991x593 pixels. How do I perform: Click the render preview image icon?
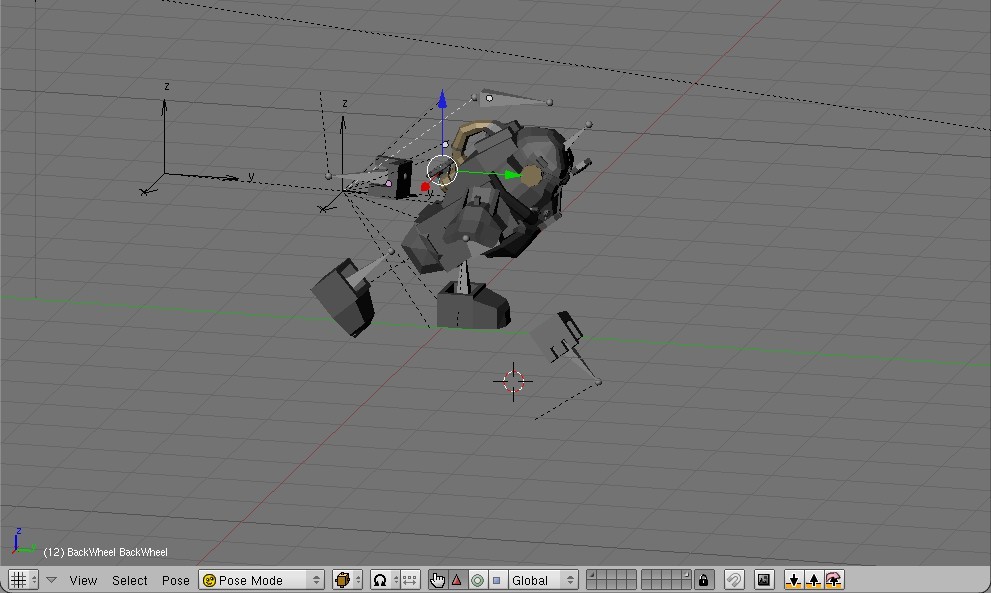coord(764,580)
